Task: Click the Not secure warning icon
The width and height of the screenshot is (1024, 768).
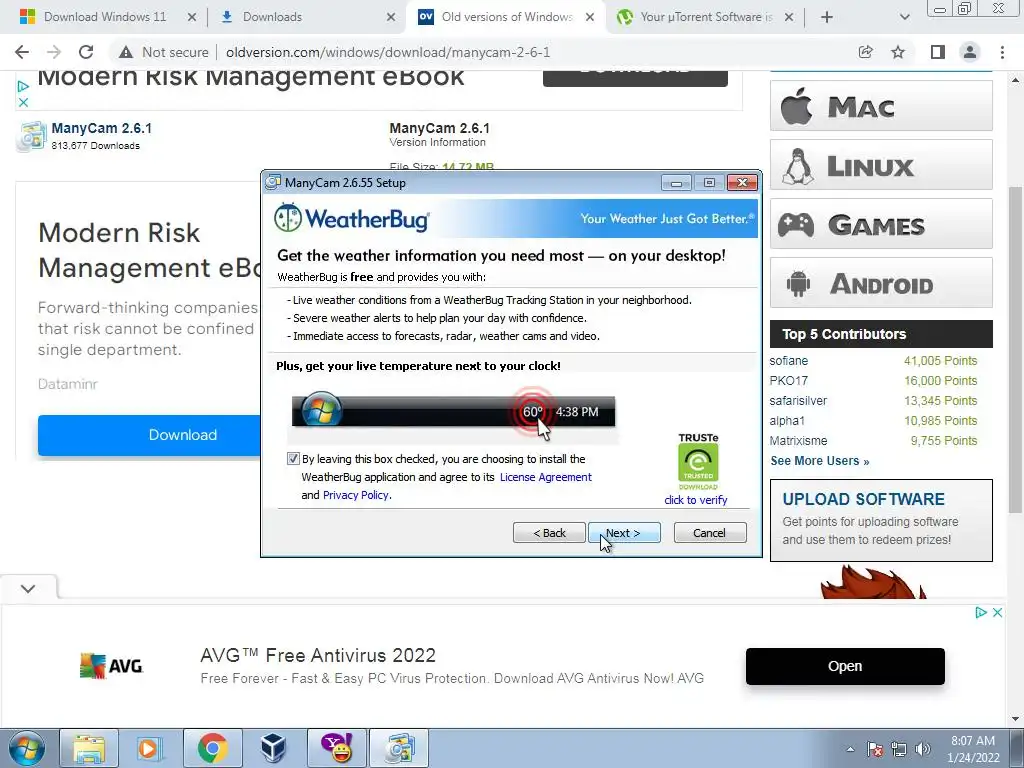Action: click(x=126, y=52)
